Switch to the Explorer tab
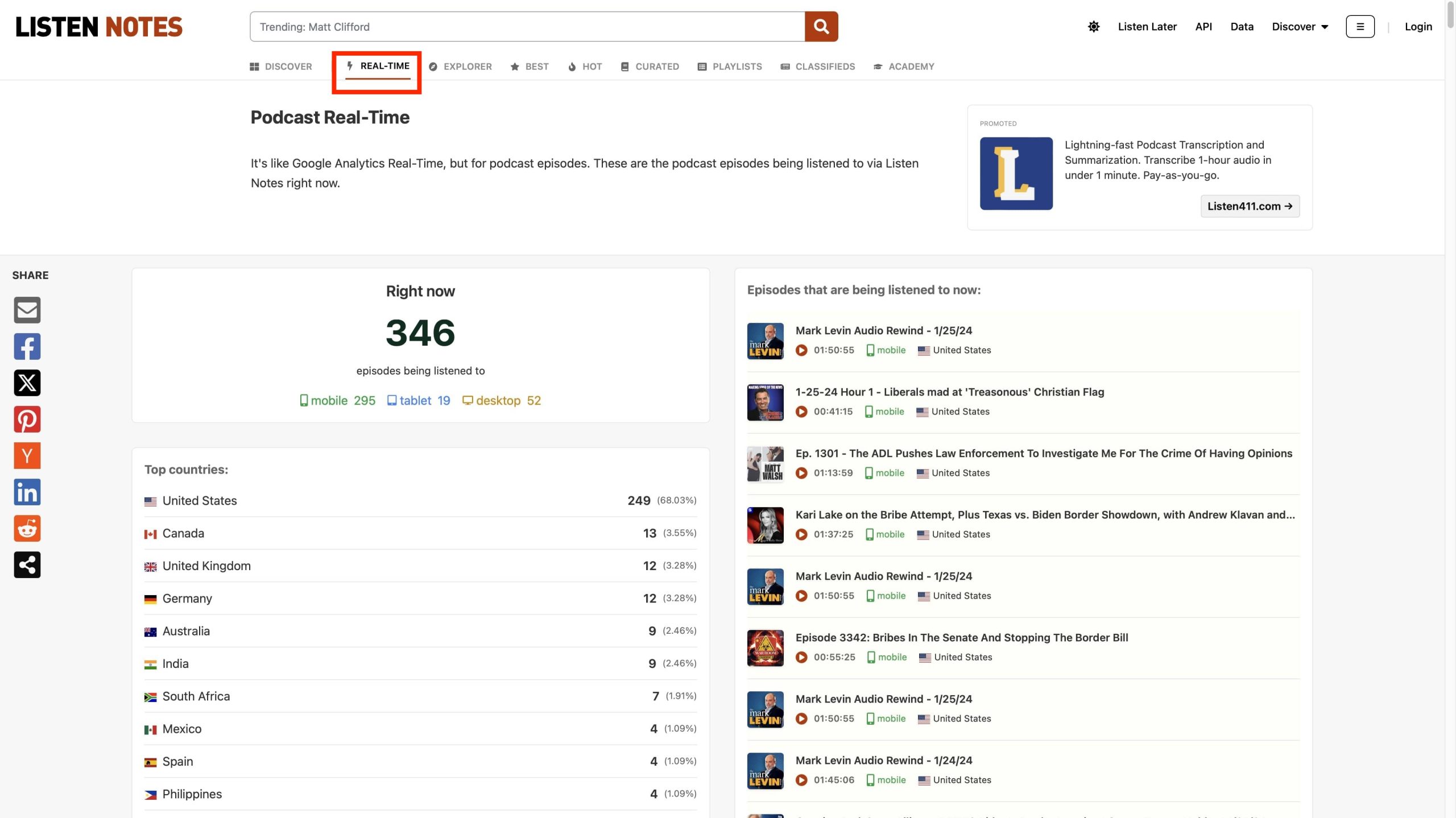The image size is (1456, 818). tap(460, 67)
